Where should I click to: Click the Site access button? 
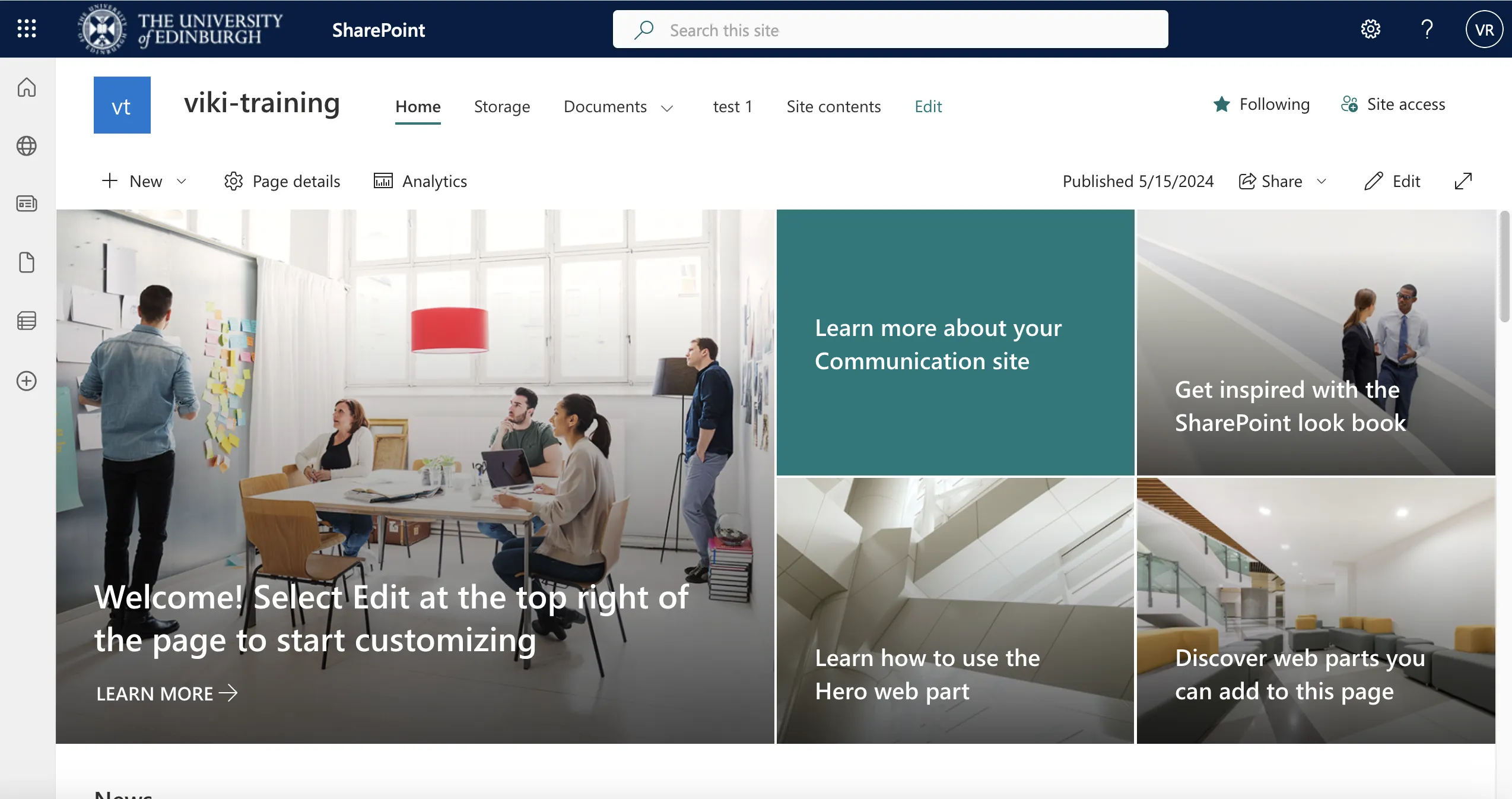[1393, 104]
